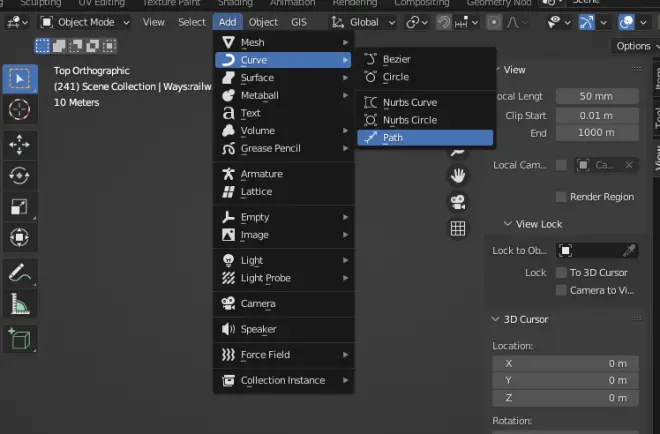660x434 pixels.
Task: Select the Scale tool
Action: 20,207
